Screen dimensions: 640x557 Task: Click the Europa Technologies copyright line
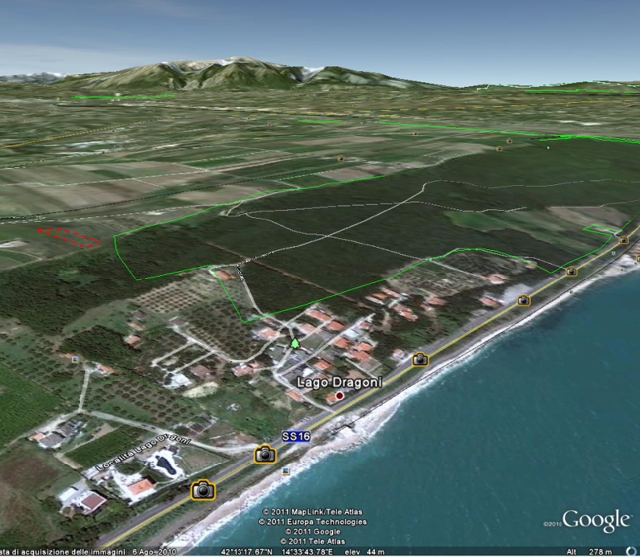click(311, 521)
